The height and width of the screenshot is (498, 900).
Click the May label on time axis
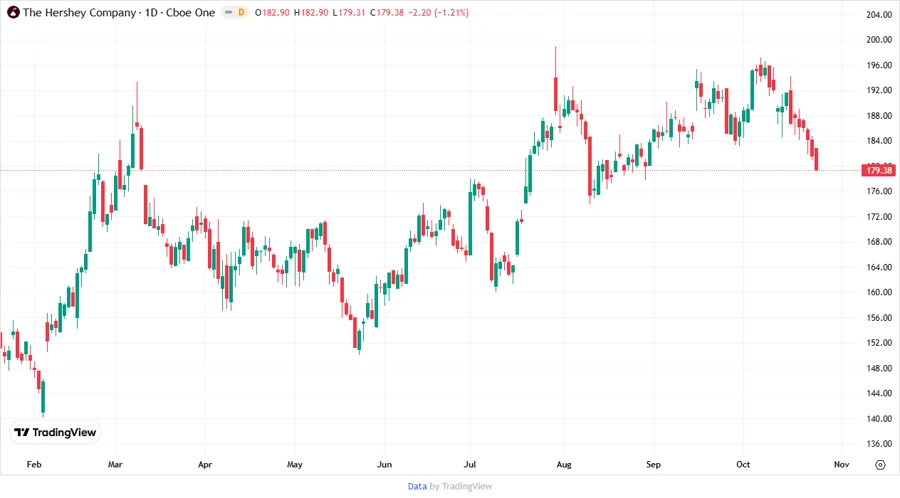(294, 464)
